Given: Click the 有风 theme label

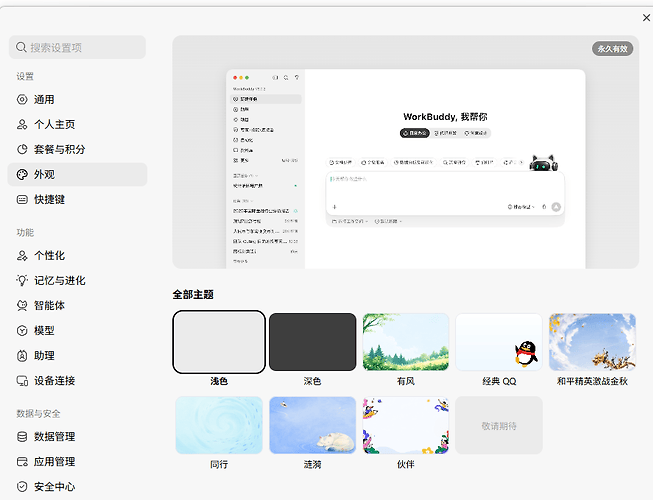Looking at the screenshot, I should pos(406,381).
